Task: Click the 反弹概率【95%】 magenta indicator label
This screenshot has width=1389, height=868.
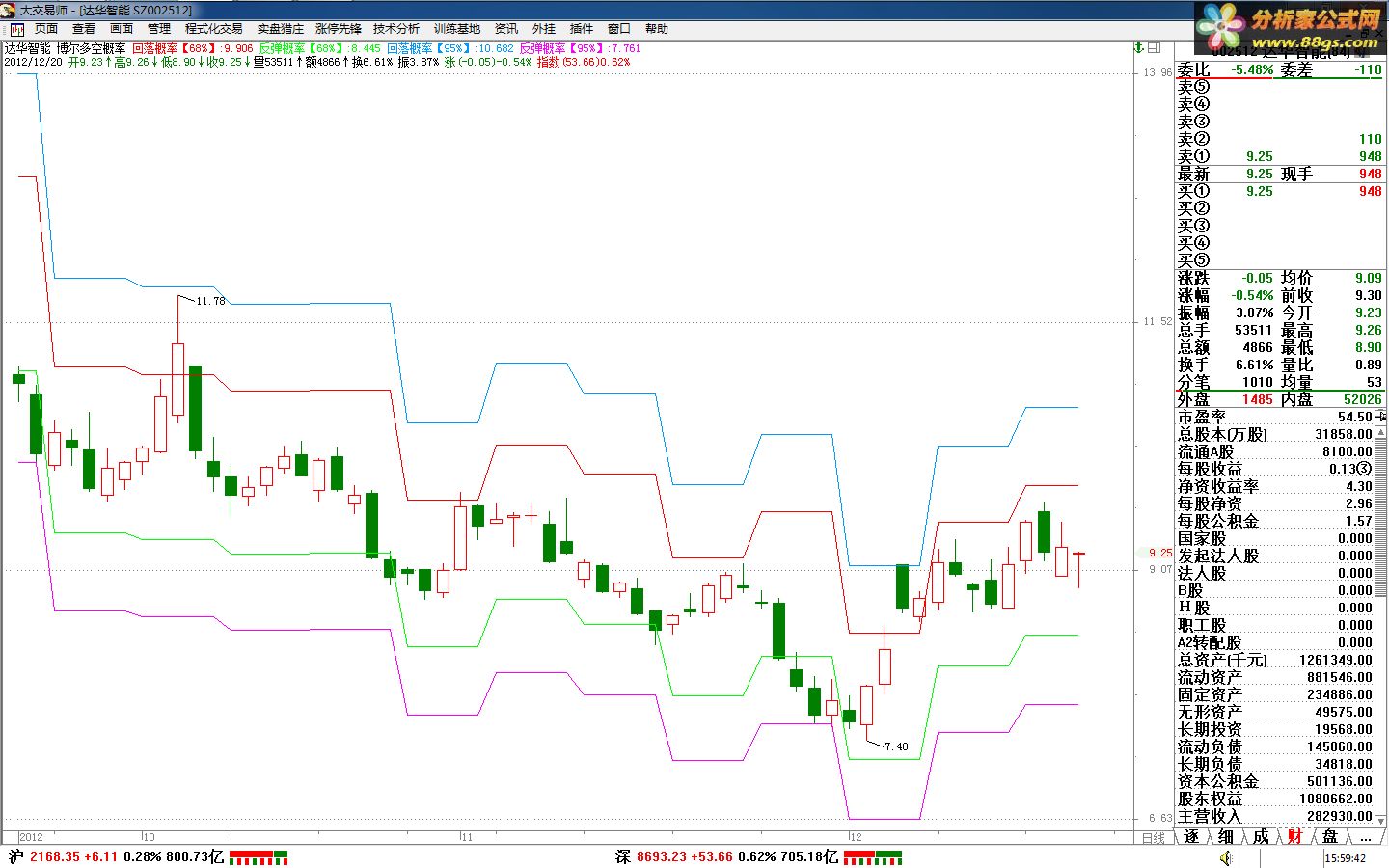Action: [563, 48]
